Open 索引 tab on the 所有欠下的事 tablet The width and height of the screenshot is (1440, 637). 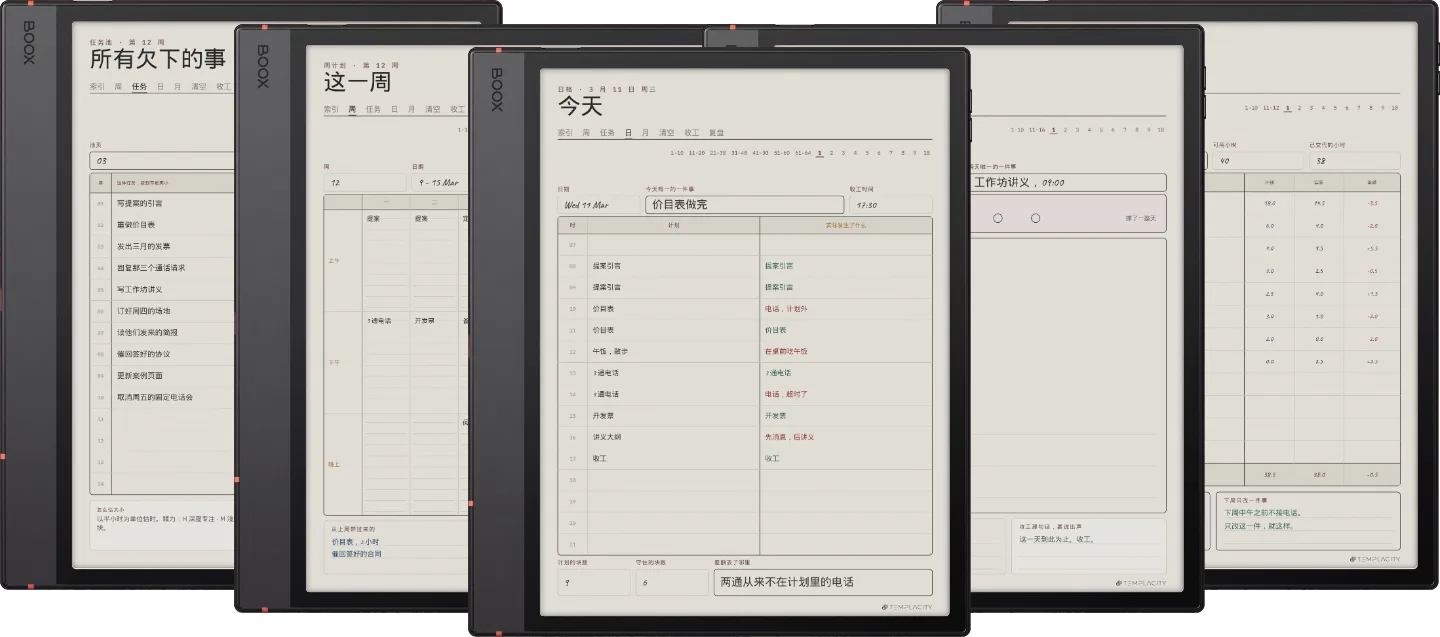click(97, 86)
